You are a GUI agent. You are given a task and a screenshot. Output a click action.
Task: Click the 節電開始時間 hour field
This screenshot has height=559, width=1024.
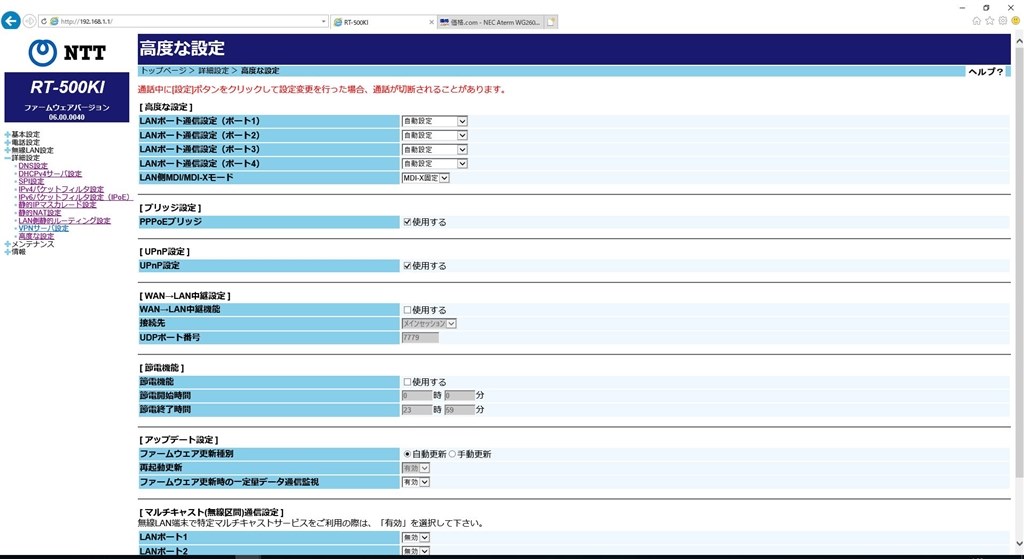click(417, 396)
